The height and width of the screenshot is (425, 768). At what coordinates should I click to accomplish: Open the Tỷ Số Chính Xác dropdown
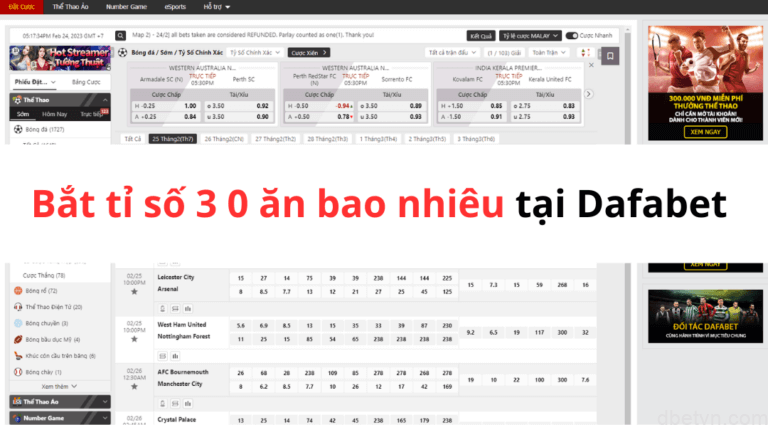[x=255, y=52]
